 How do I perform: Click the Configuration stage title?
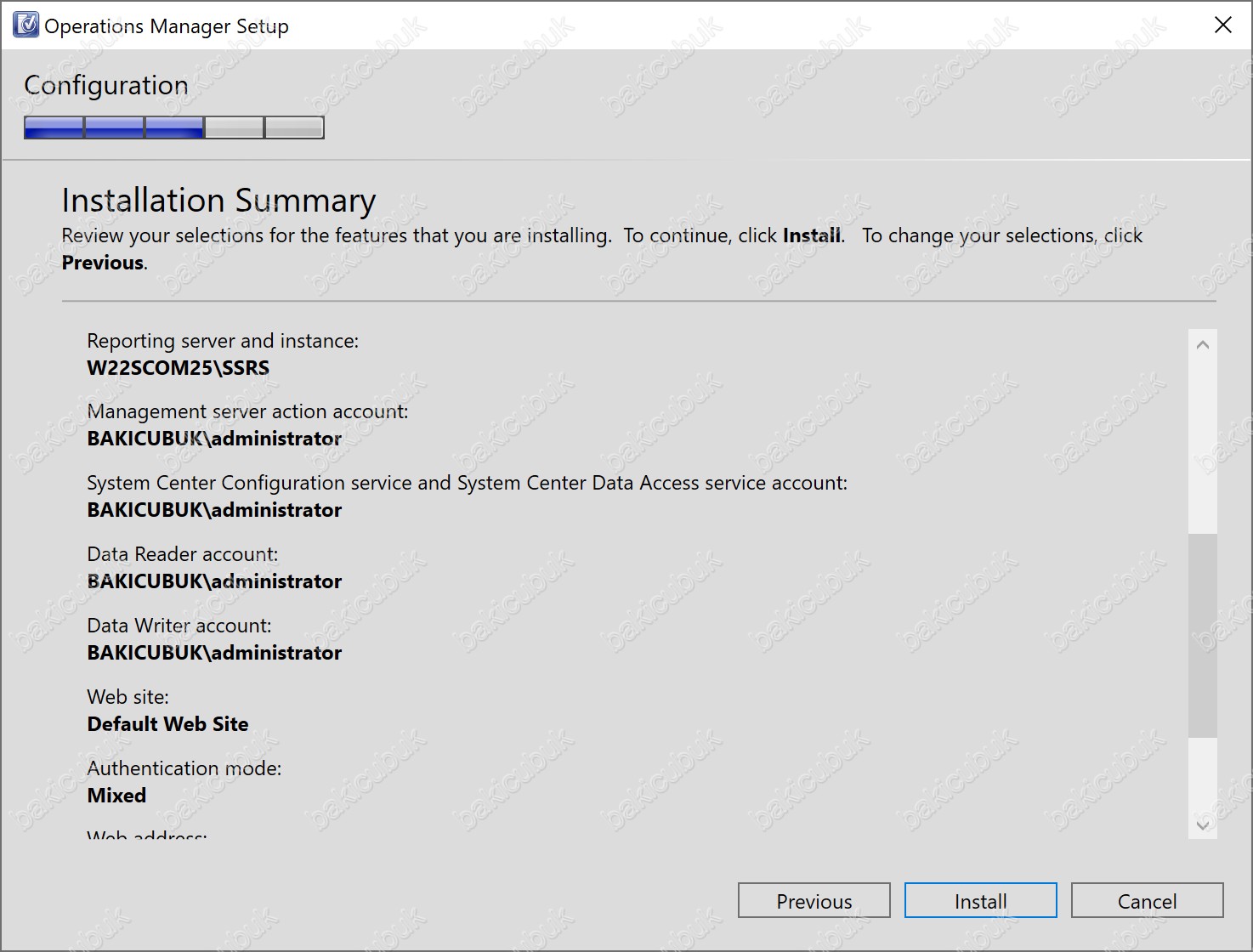106,85
